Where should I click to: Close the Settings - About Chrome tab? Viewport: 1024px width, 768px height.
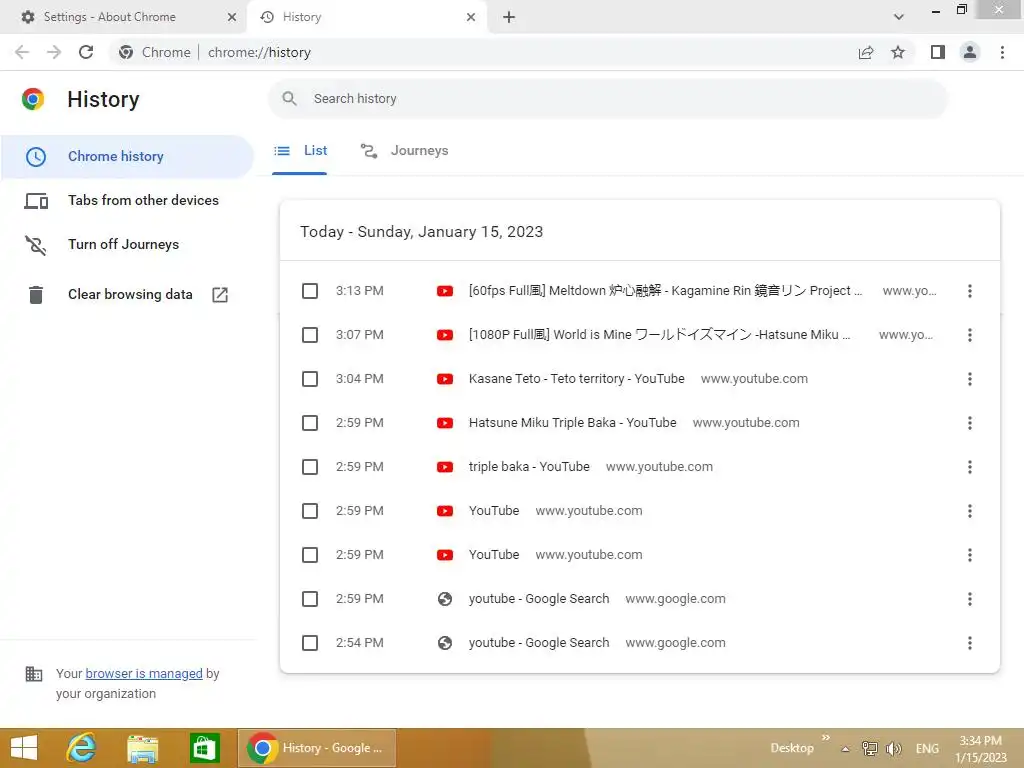[231, 17]
